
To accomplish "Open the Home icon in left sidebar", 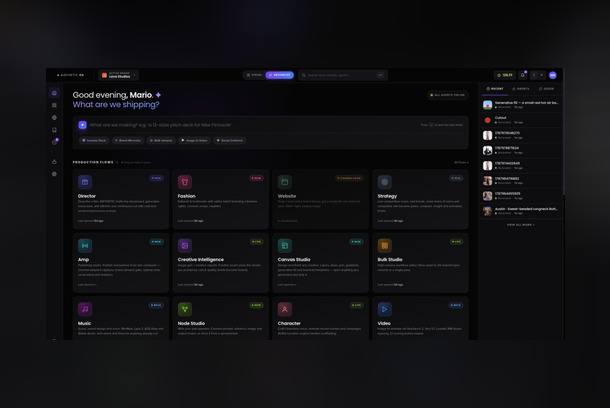I will coord(54,93).
